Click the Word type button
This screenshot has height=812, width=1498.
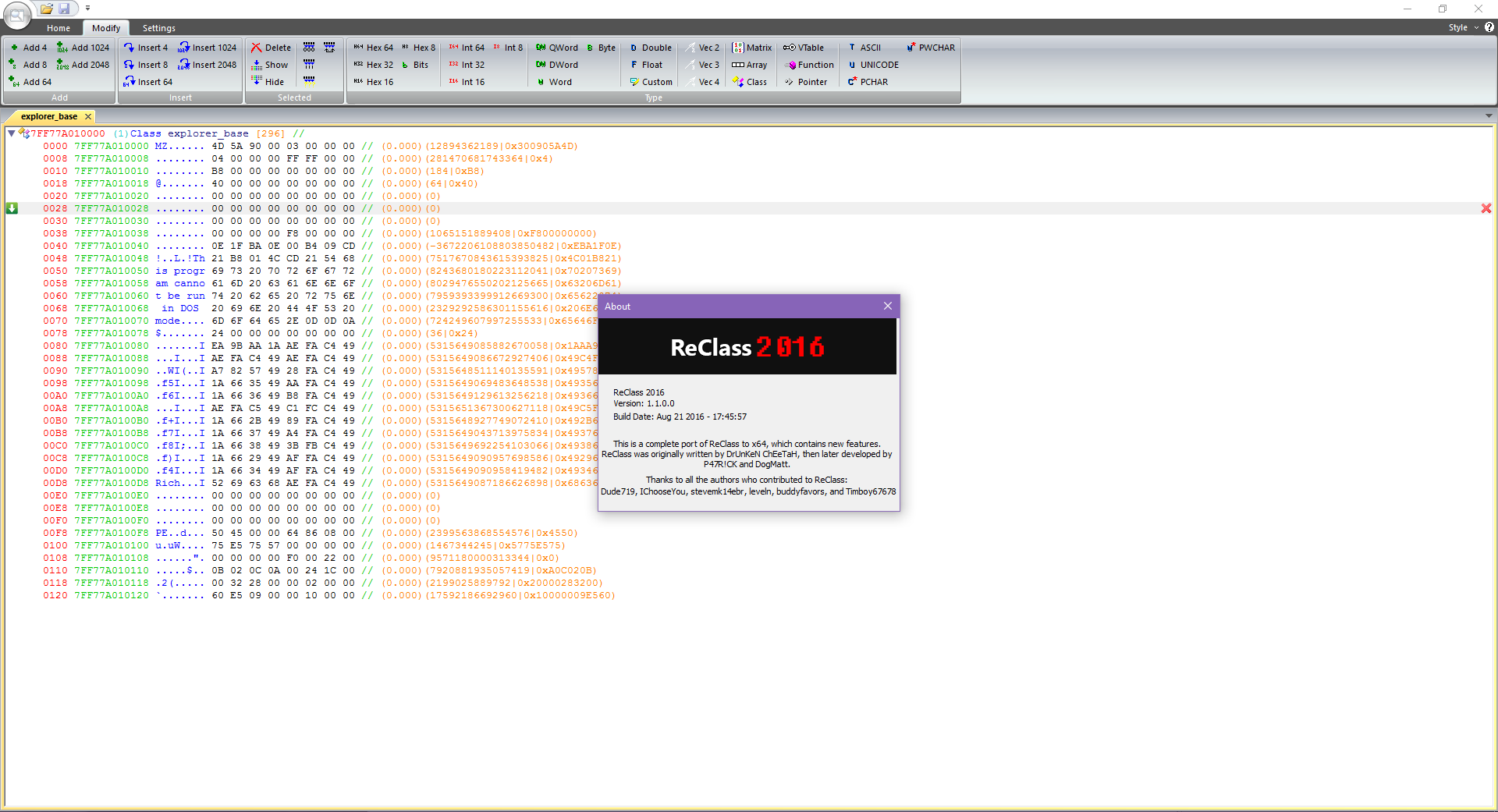coord(553,82)
